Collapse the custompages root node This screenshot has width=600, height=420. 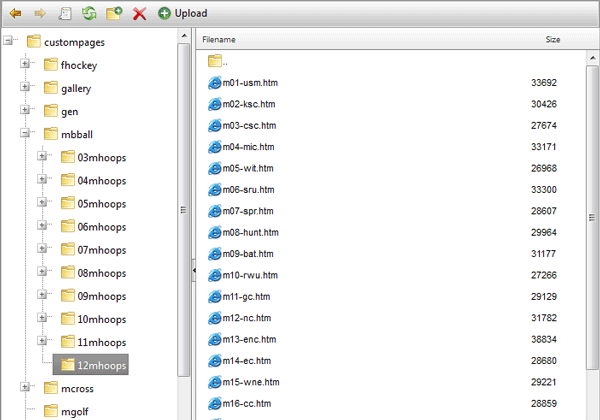click(8, 40)
